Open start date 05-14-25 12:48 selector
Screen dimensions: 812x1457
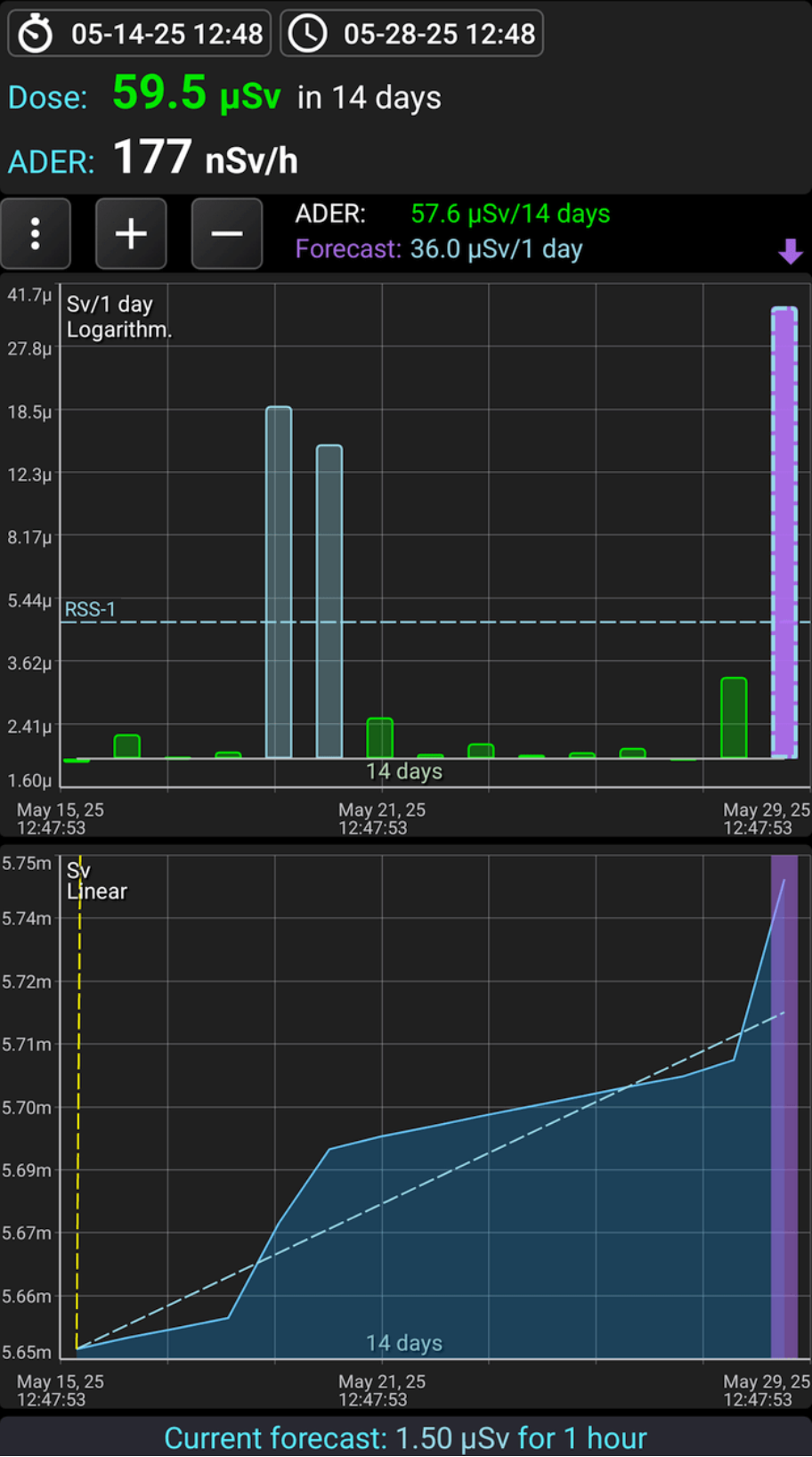tap(140, 34)
